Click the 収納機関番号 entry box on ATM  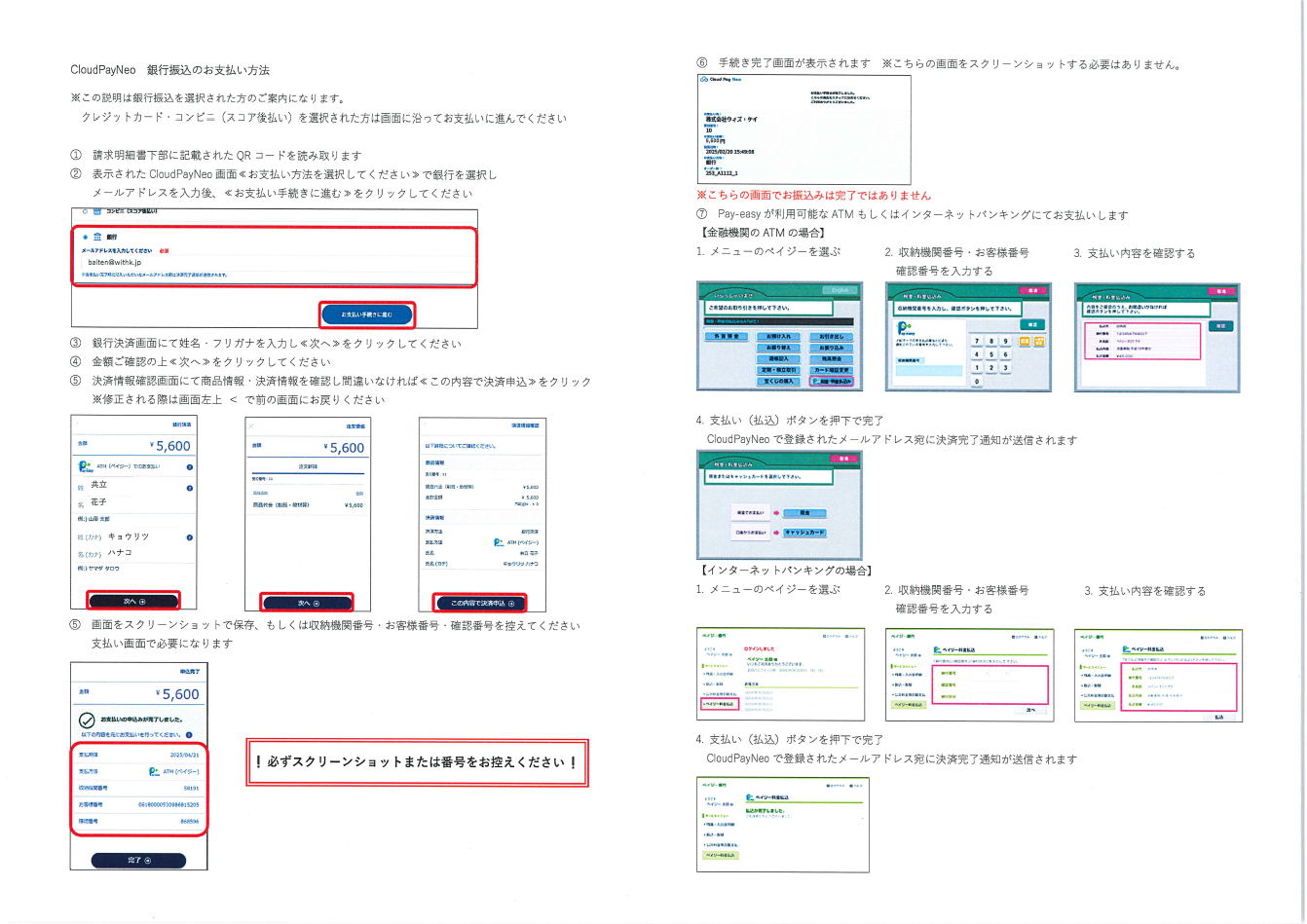(929, 371)
